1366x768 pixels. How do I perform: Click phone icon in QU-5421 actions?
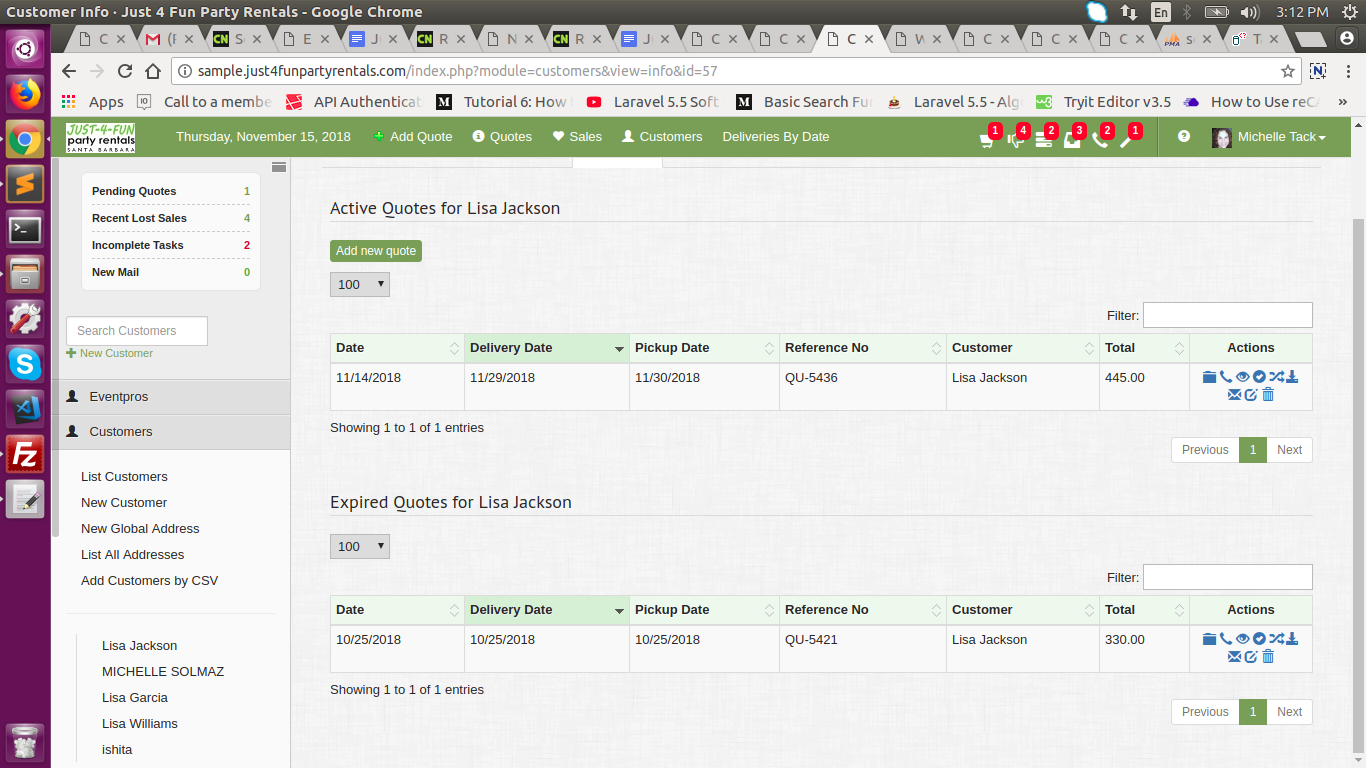tap(1226, 639)
